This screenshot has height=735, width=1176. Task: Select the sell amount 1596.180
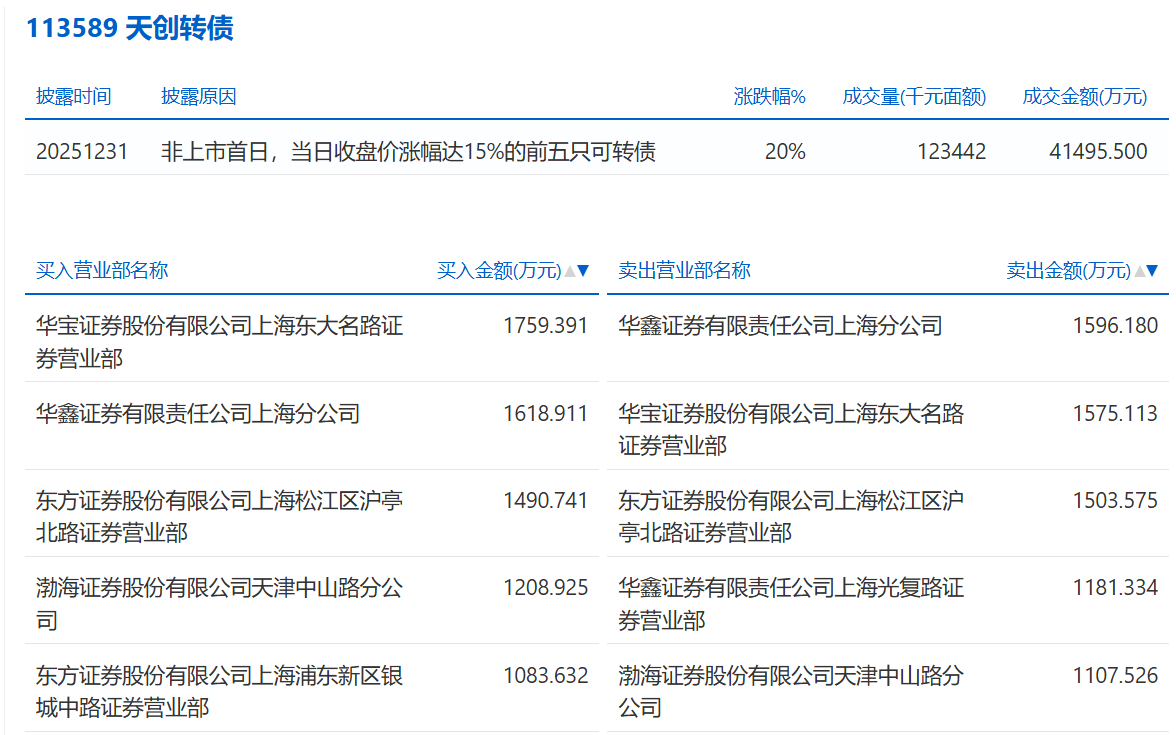pos(1115,326)
